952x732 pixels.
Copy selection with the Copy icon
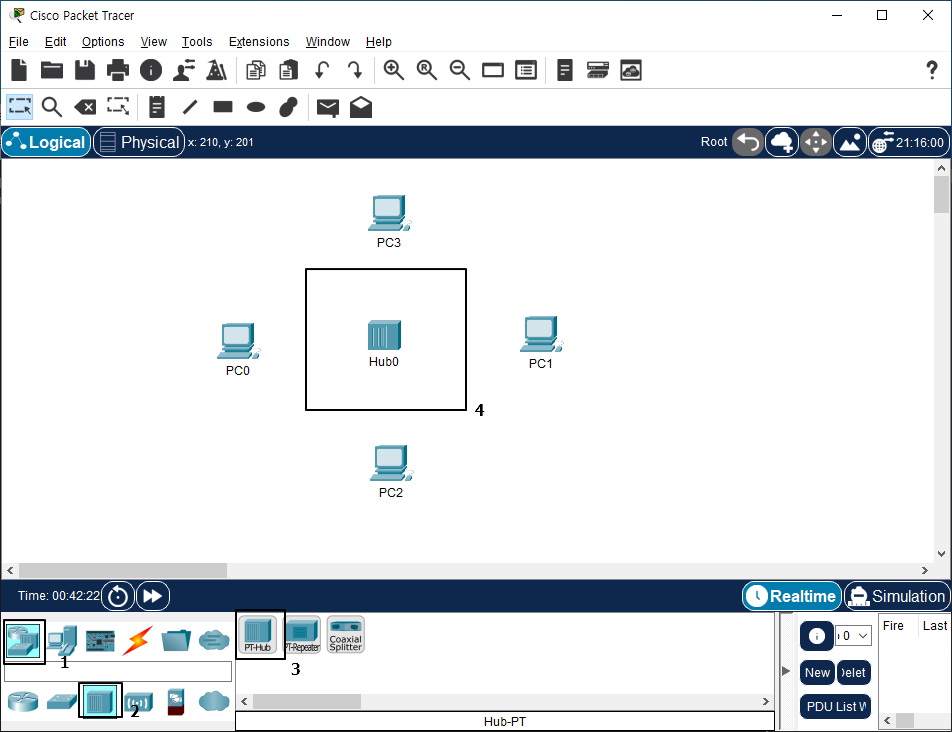pyautogui.click(x=256, y=70)
